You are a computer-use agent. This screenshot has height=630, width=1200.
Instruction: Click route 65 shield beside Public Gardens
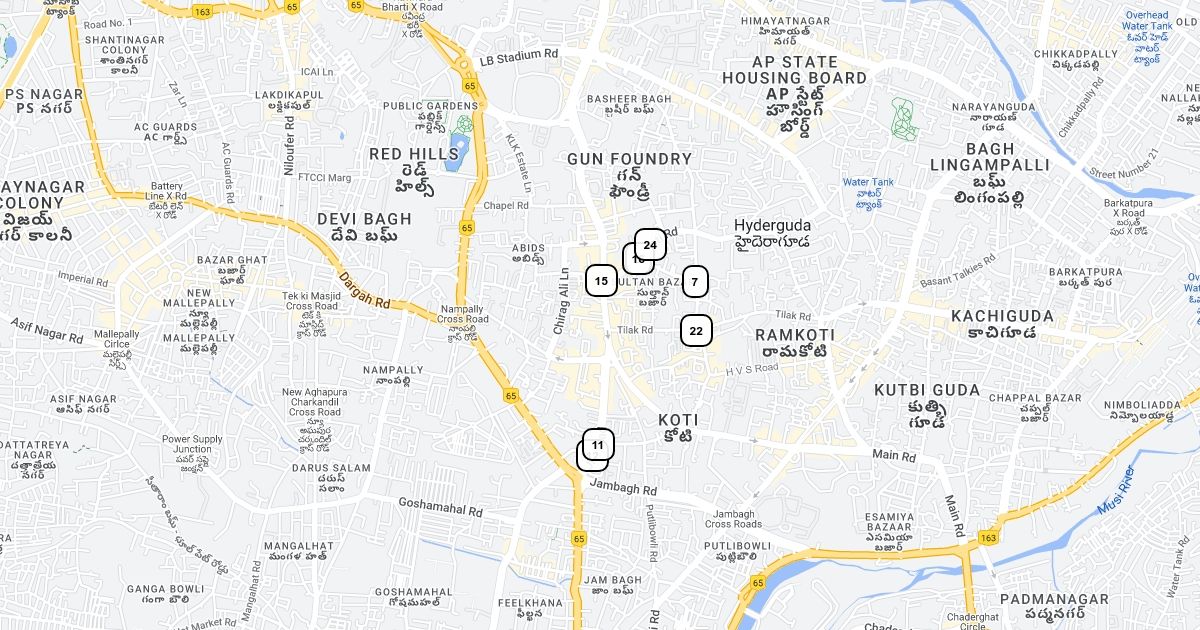pos(467,86)
